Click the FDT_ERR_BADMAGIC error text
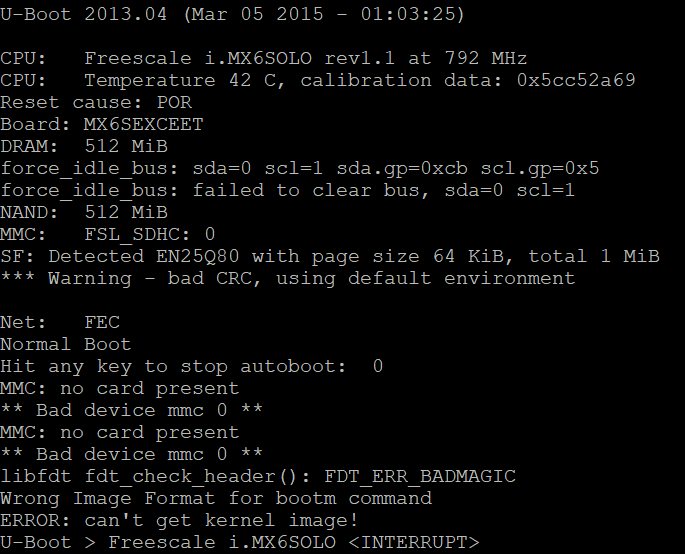685x554 pixels. 420,476
